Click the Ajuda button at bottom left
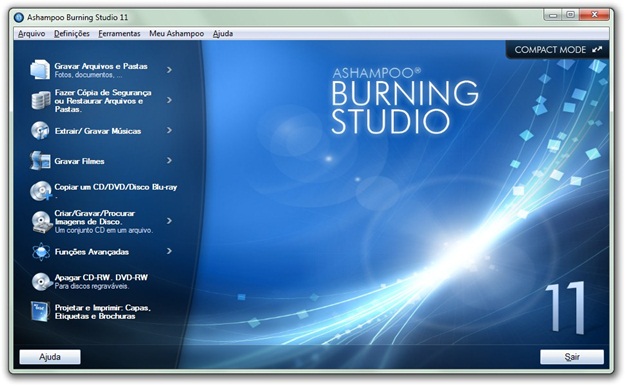The height and width of the screenshot is (386, 625). (50, 357)
